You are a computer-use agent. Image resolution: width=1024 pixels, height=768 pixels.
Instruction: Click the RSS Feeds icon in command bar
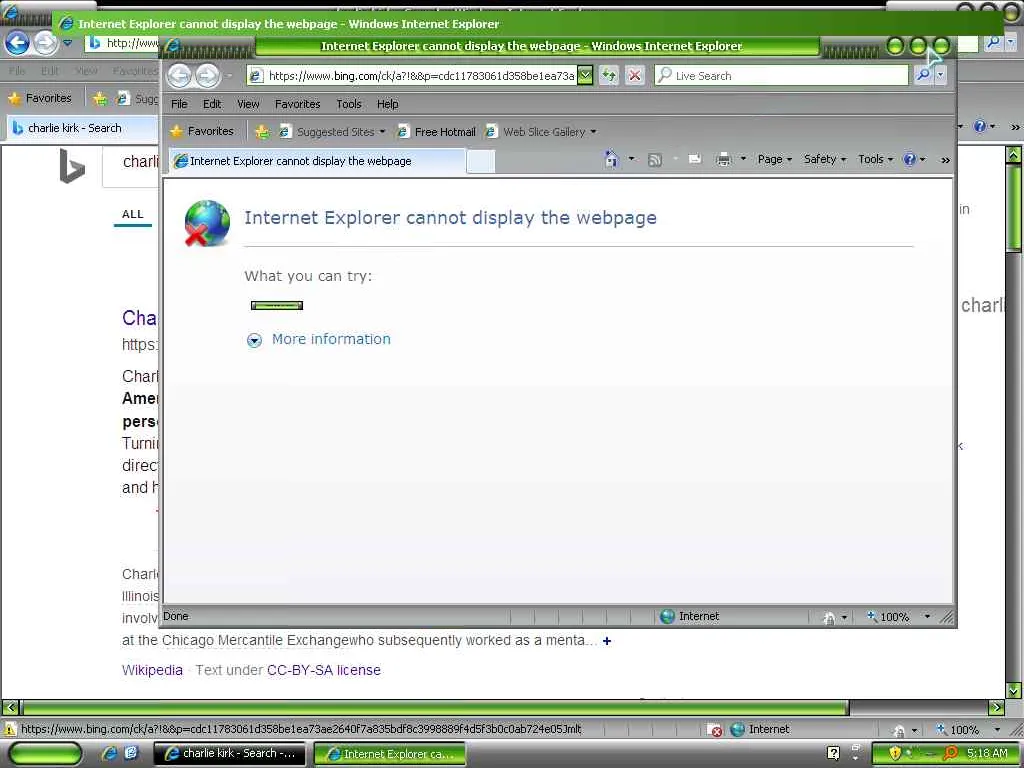654,159
